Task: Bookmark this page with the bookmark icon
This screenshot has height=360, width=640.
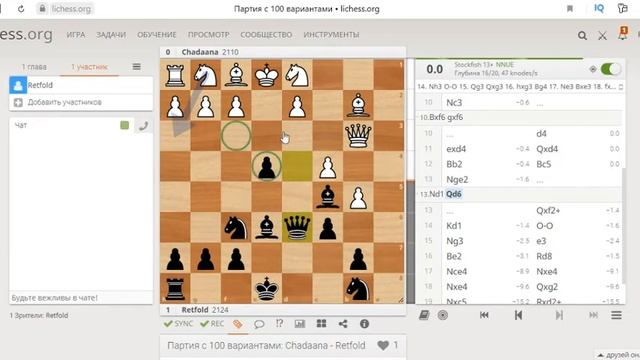Action: (570, 9)
